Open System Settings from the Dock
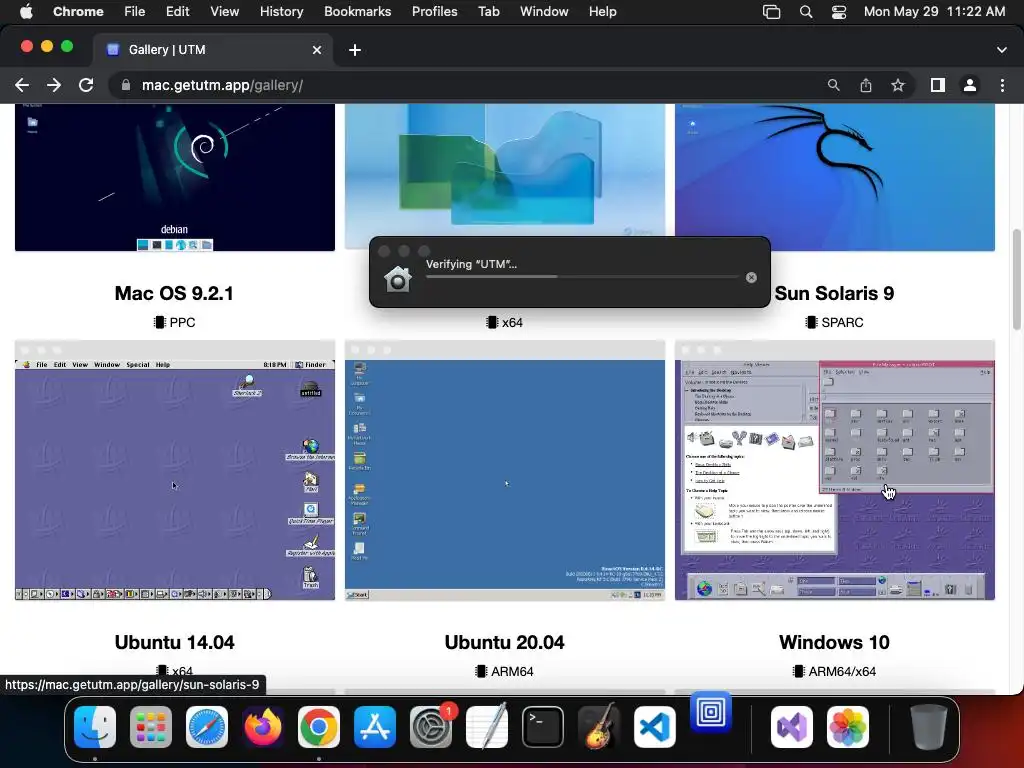The width and height of the screenshot is (1024, 768). 431,726
